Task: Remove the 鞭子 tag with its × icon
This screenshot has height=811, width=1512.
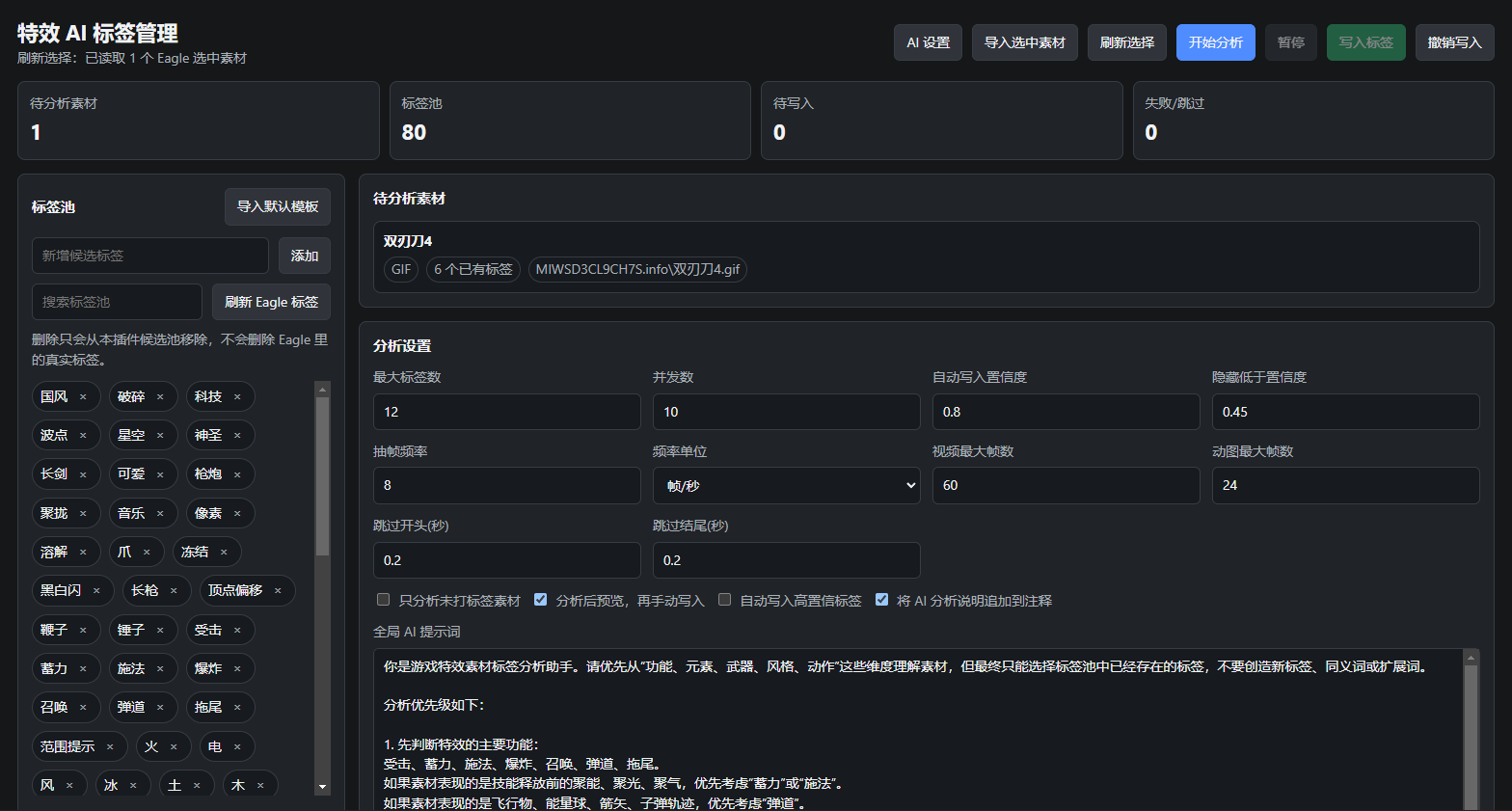Action: [x=83, y=631]
